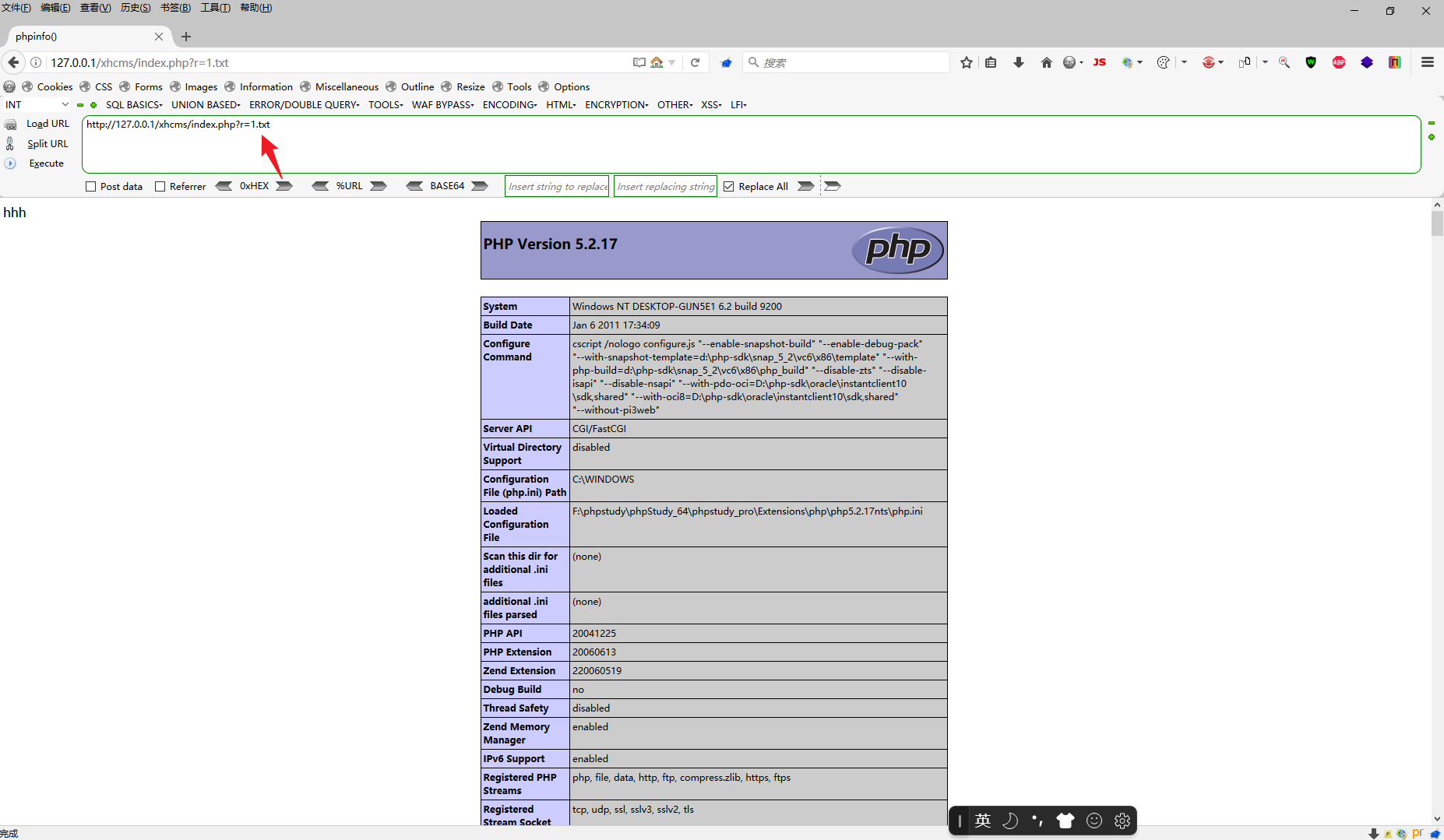This screenshot has height=840, width=1444.
Task: Click the black shield extension icon
Action: point(1312,62)
